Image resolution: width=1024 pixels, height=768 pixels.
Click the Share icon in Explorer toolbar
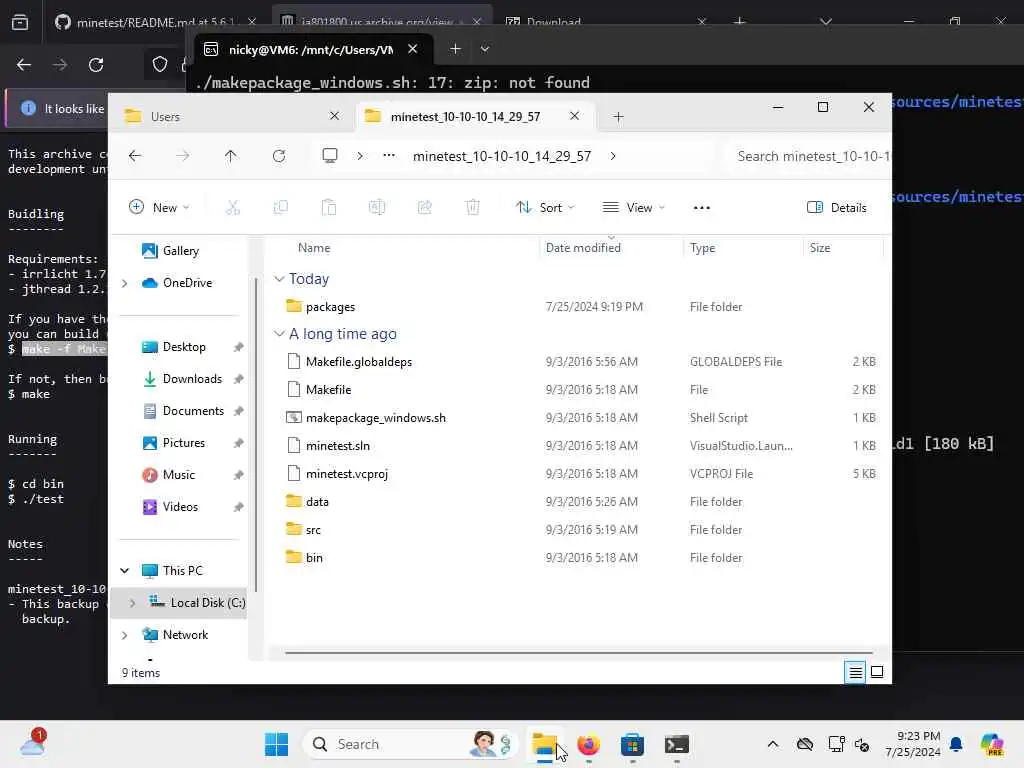pyautogui.click(x=424, y=208)
